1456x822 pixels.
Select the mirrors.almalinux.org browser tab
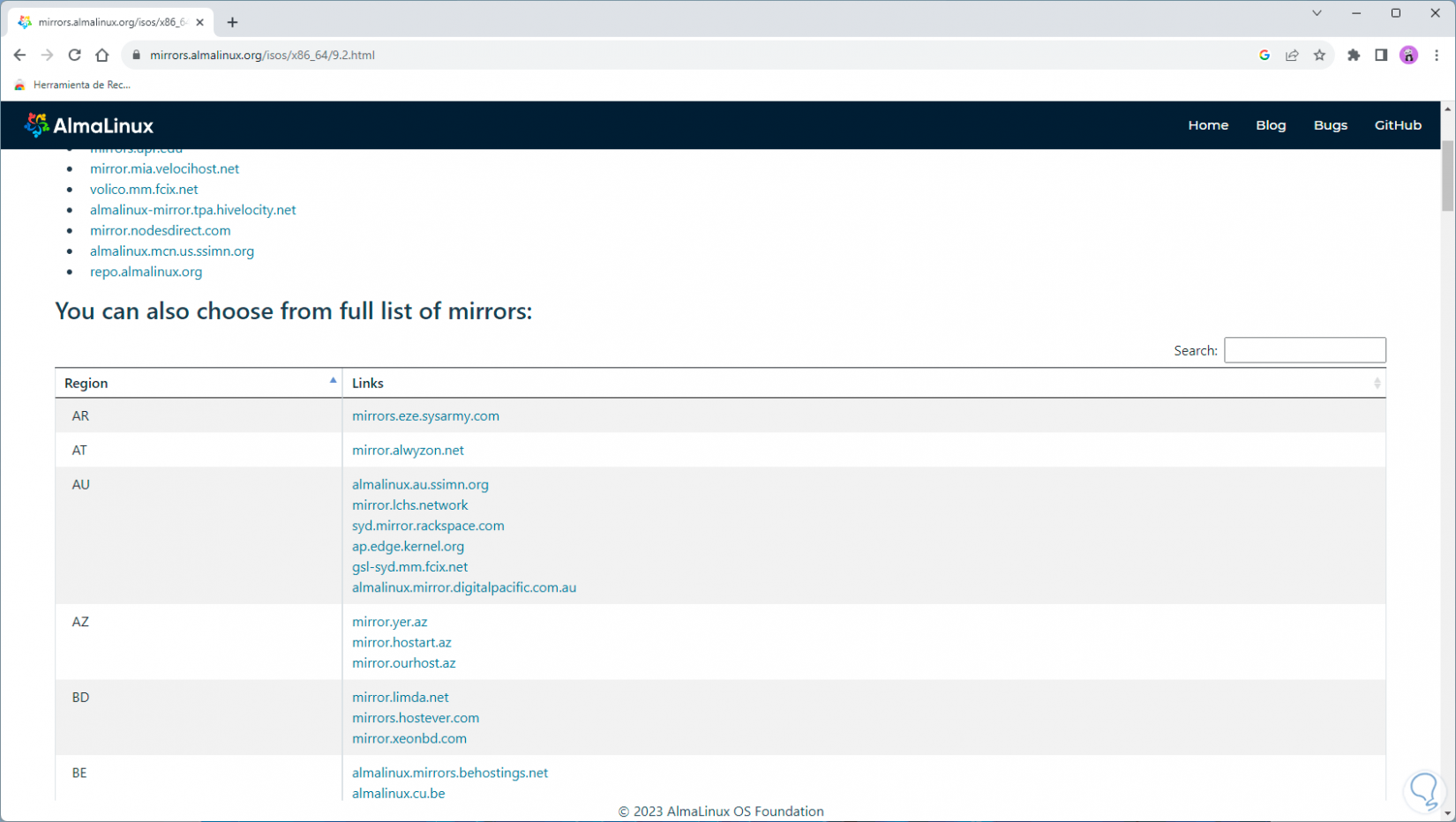point(110,22)
